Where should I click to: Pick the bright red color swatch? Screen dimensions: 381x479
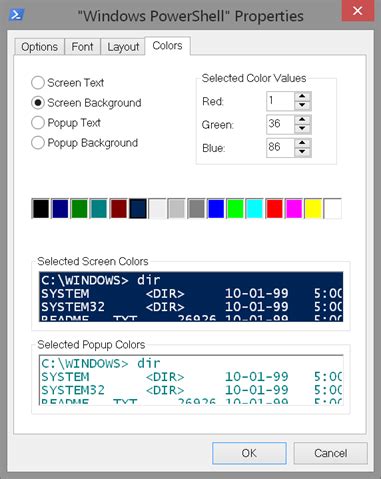tap(274, 209)
